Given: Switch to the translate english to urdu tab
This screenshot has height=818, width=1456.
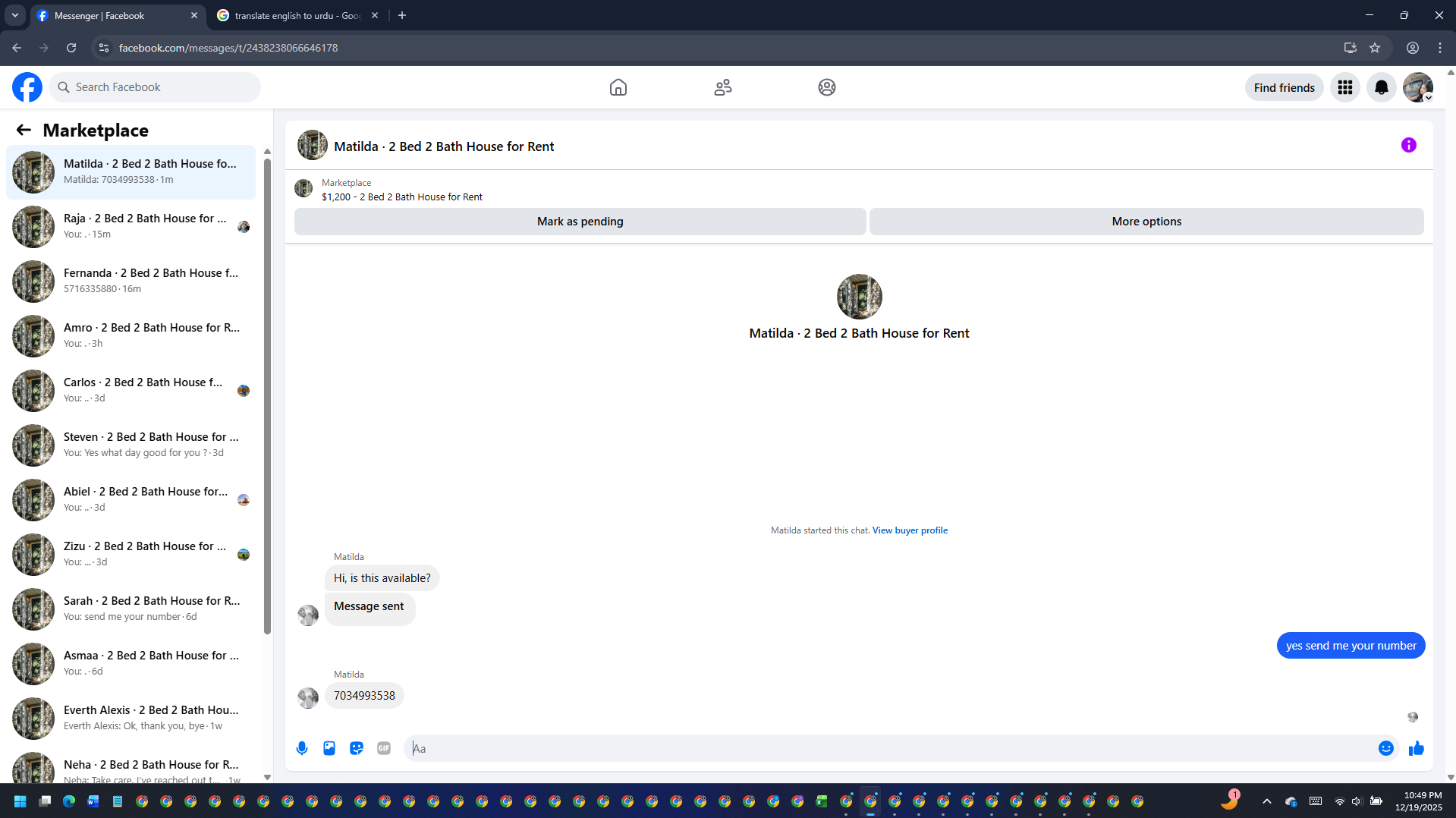Looking at the screenshot, I should (x=297, y=15).
